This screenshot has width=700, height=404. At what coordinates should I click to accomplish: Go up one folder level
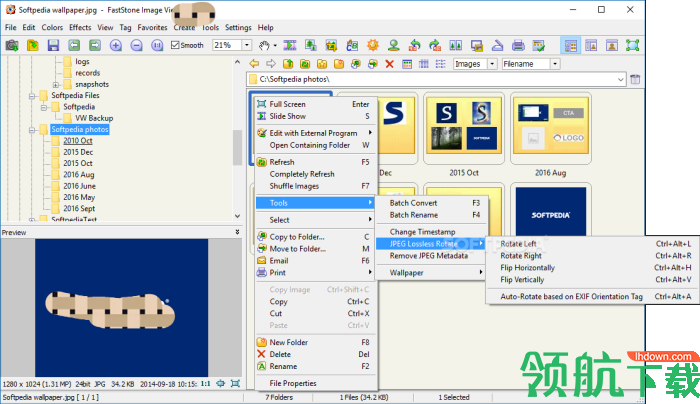click(x=288, y=64)
